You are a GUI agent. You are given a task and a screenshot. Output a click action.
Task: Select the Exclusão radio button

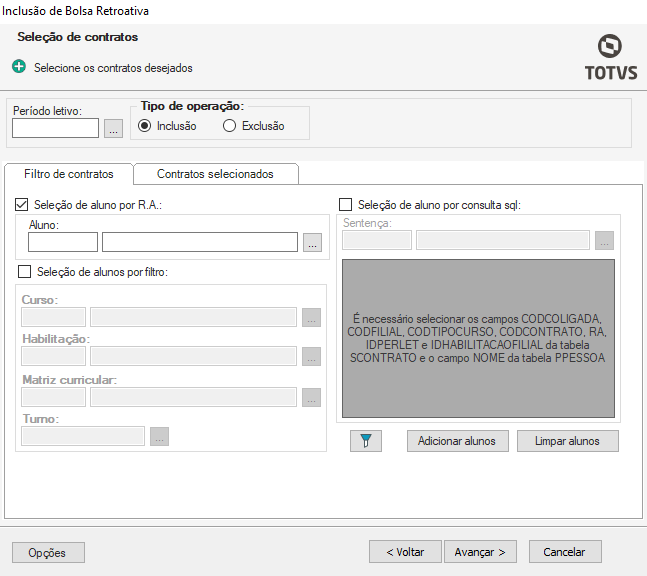(230, 126)
